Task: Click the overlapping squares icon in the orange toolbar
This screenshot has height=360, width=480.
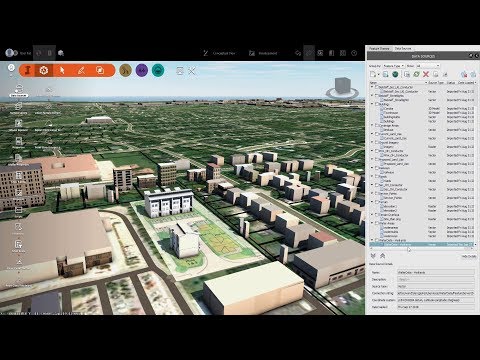Action: (x=99, y=70)
